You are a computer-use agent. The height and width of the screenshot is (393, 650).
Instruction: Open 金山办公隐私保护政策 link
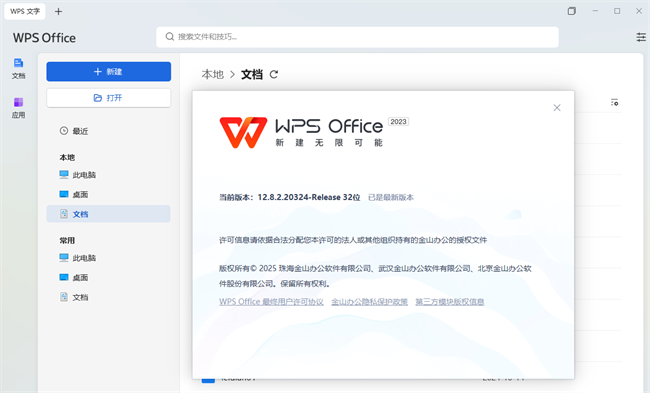369,302
